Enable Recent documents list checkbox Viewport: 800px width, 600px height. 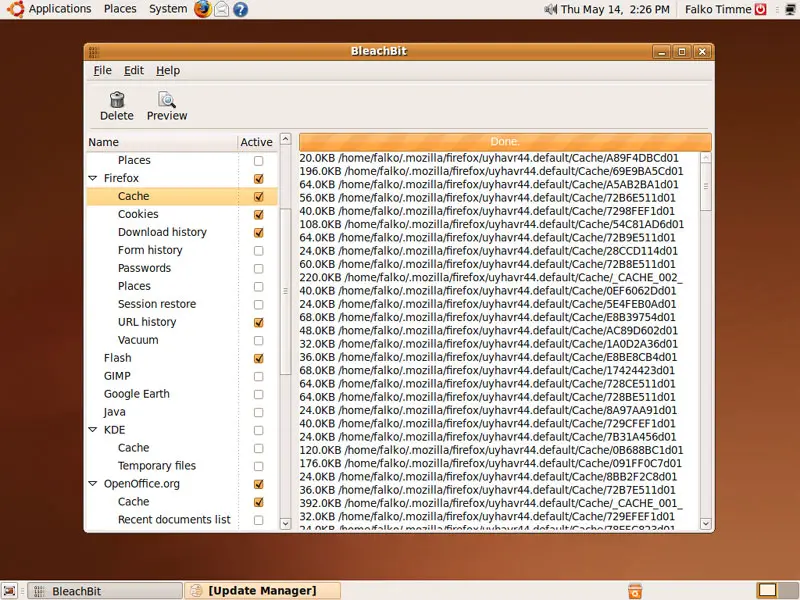click(259, 520)
